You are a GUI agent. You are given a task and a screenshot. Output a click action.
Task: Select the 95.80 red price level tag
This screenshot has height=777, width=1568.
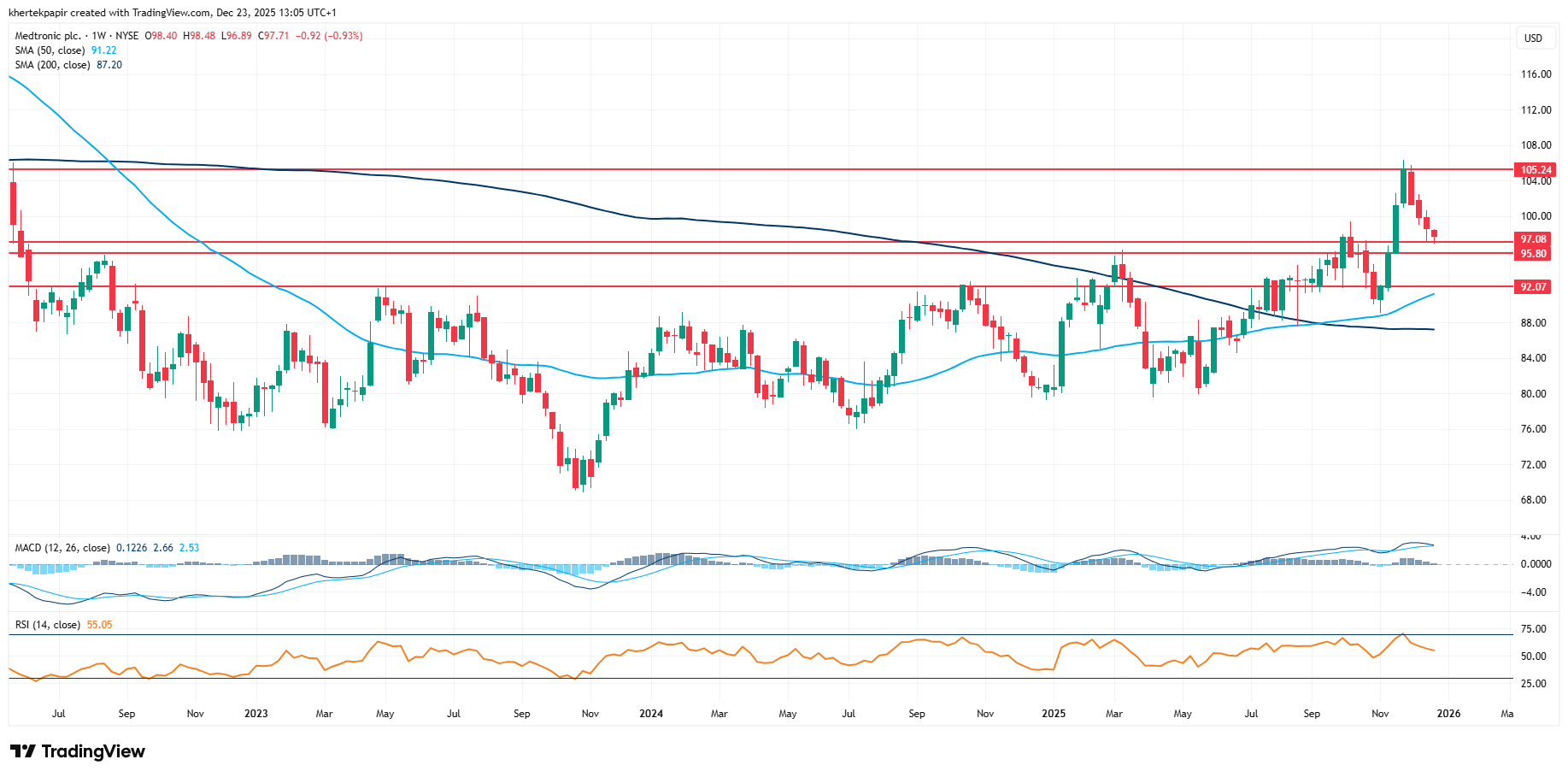(1533, 254)
